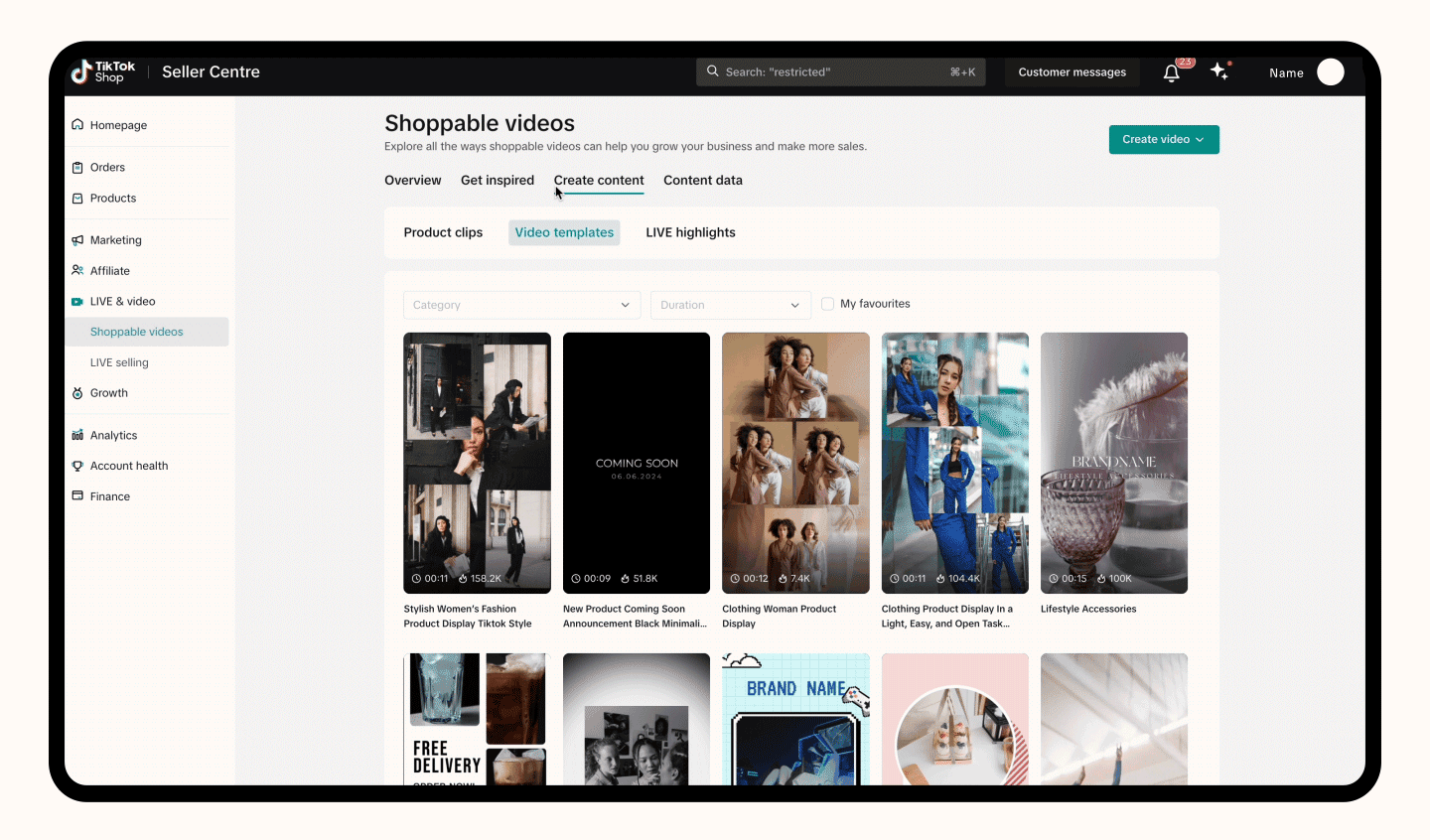Screen dimensions: 1430x840
Task: Open the Content data tab
Action: 703,180
